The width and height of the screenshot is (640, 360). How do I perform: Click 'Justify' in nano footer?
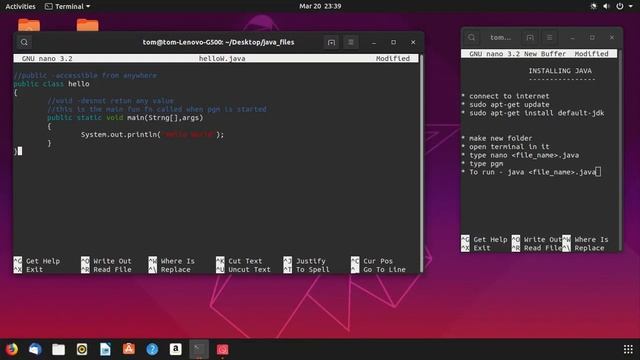(x=311, y=261)
